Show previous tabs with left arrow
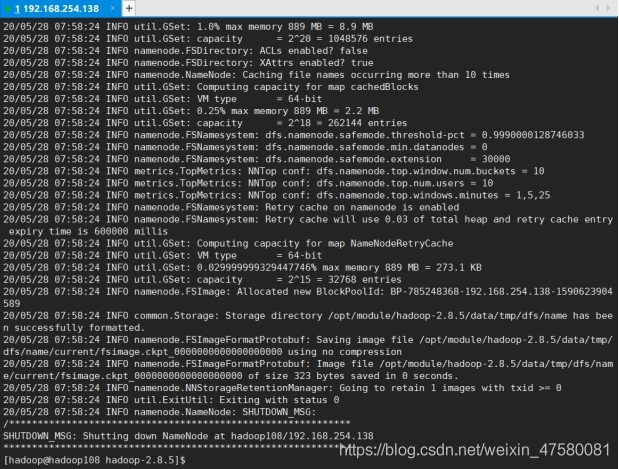 point(597,8)
